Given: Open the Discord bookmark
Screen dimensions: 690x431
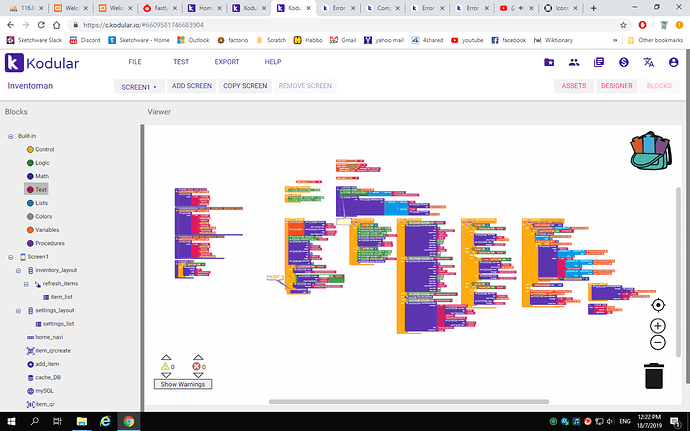Looking at the screenshot, I should tap(85, 40).
